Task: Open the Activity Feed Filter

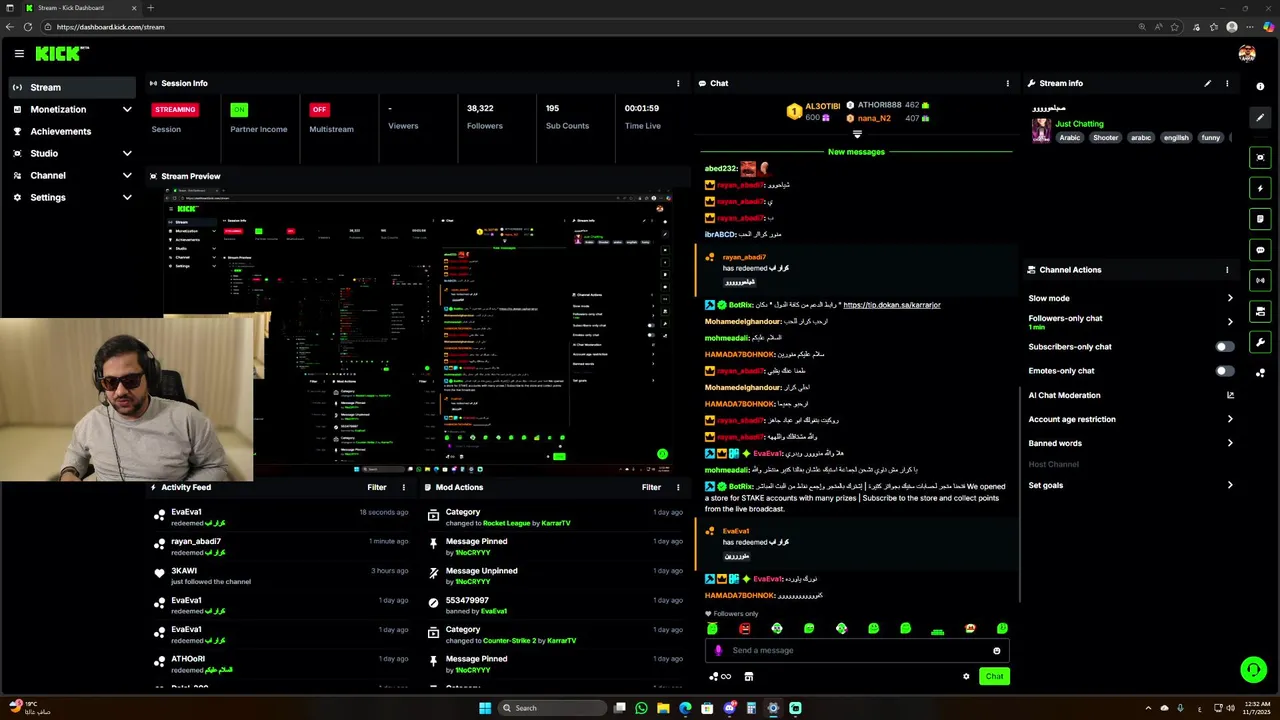Action: (x=377, y=487)
